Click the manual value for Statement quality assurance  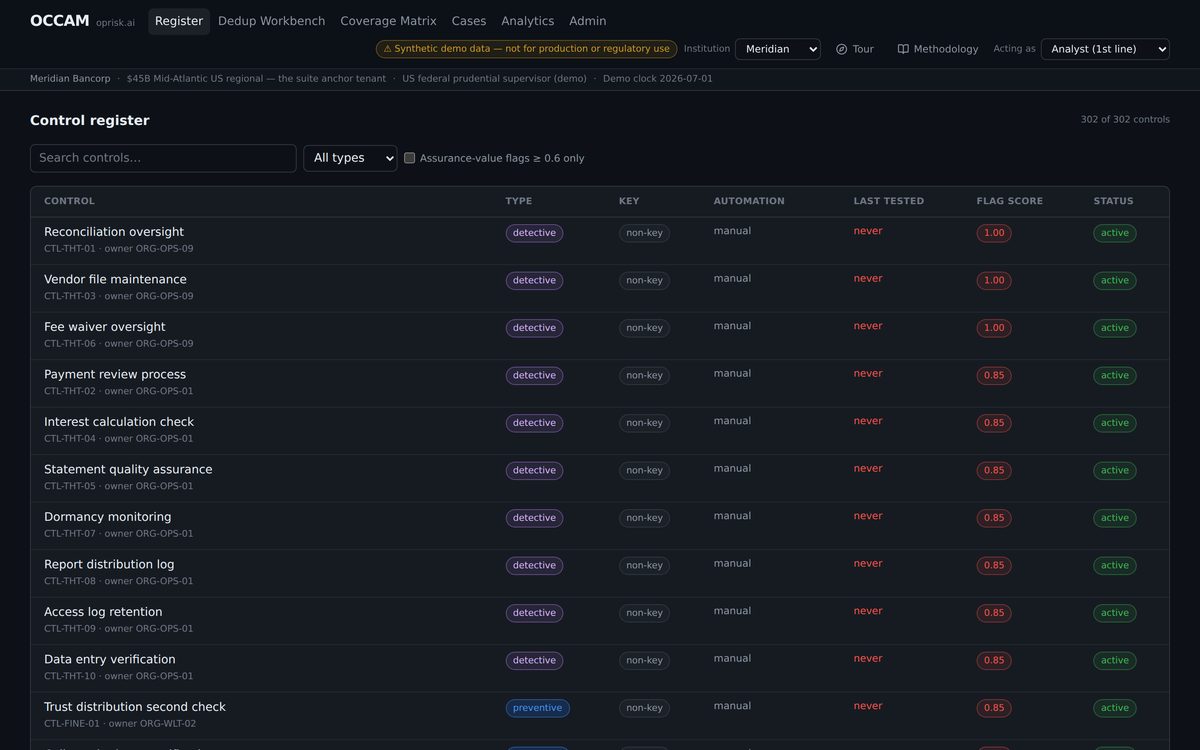coord(732,468)
